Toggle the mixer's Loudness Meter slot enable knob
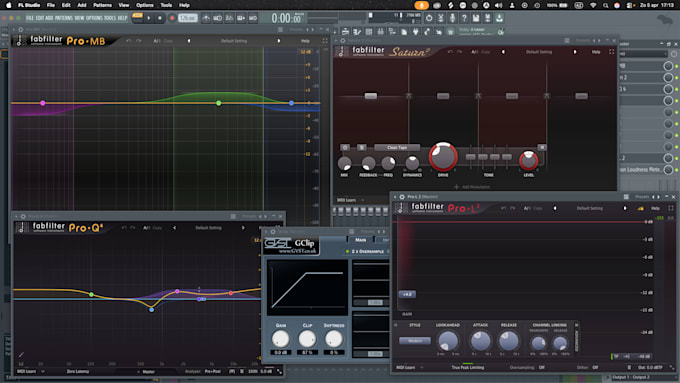This screenshot has height=383, width=680. 668,170
